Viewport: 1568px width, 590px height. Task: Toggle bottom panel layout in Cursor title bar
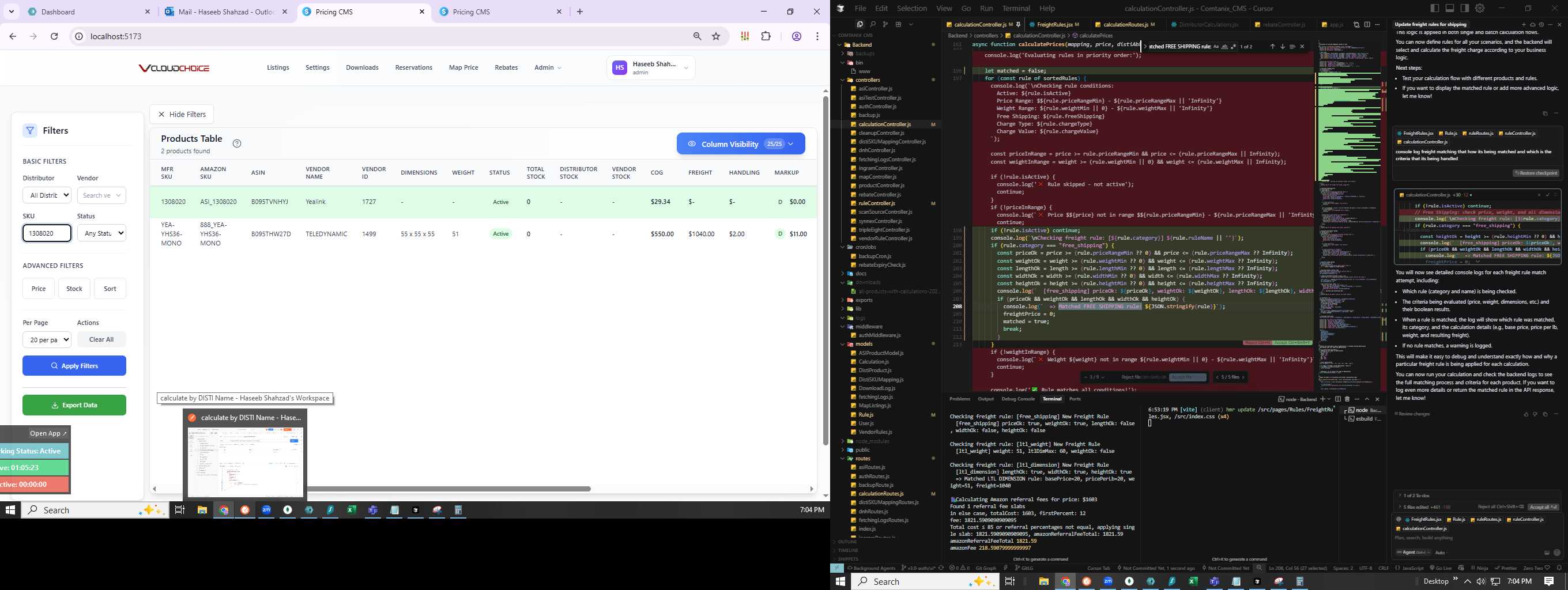coord(1449,8)
